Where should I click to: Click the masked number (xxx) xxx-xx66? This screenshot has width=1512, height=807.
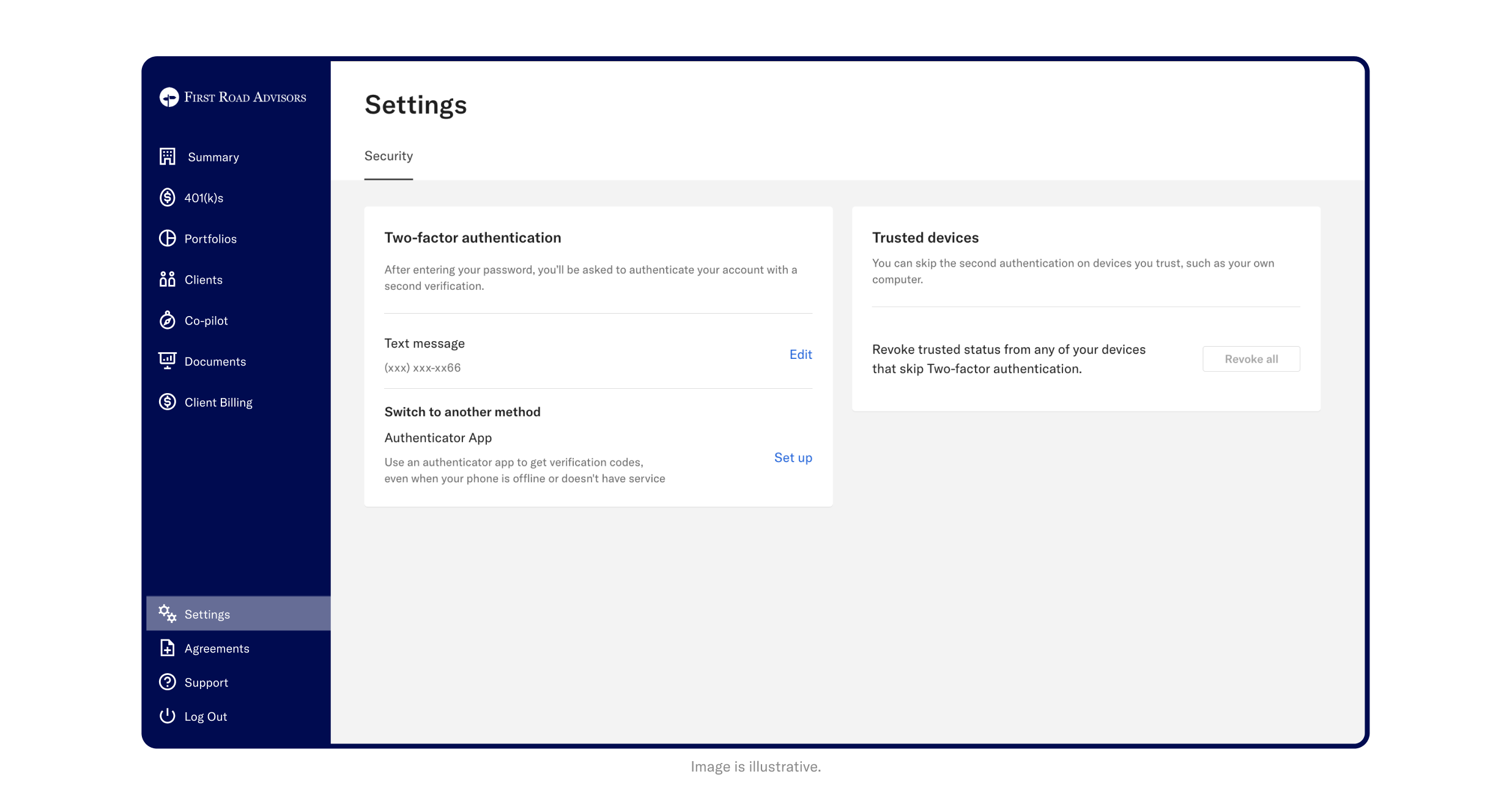click(423, 367)
